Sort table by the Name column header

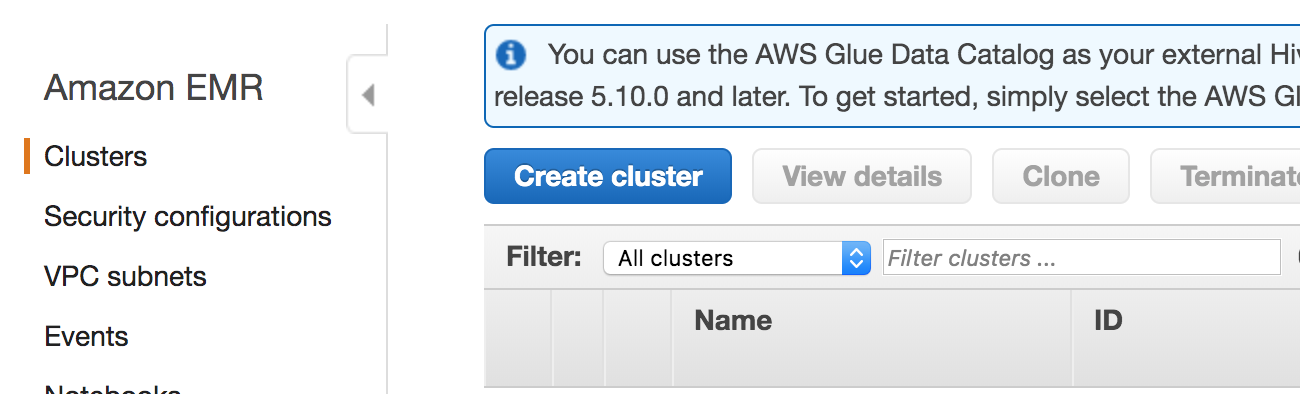click(x=733, y=321)
